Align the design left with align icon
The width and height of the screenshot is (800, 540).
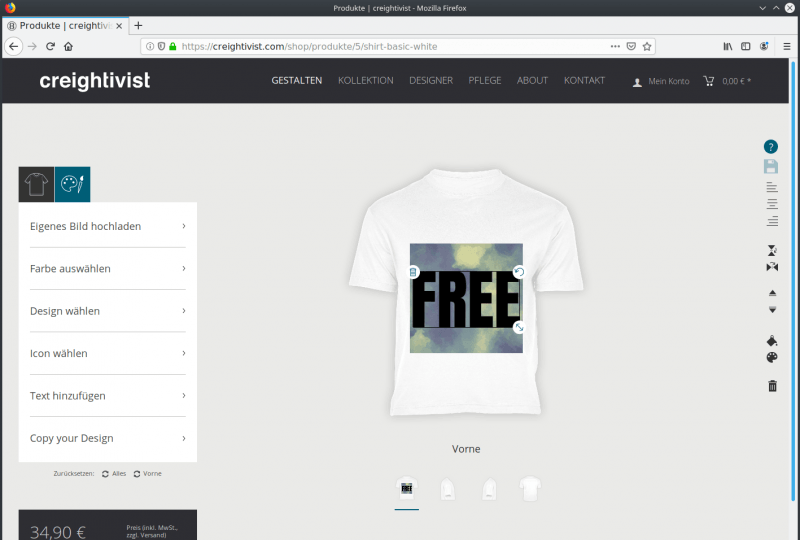tap(772, 187)
